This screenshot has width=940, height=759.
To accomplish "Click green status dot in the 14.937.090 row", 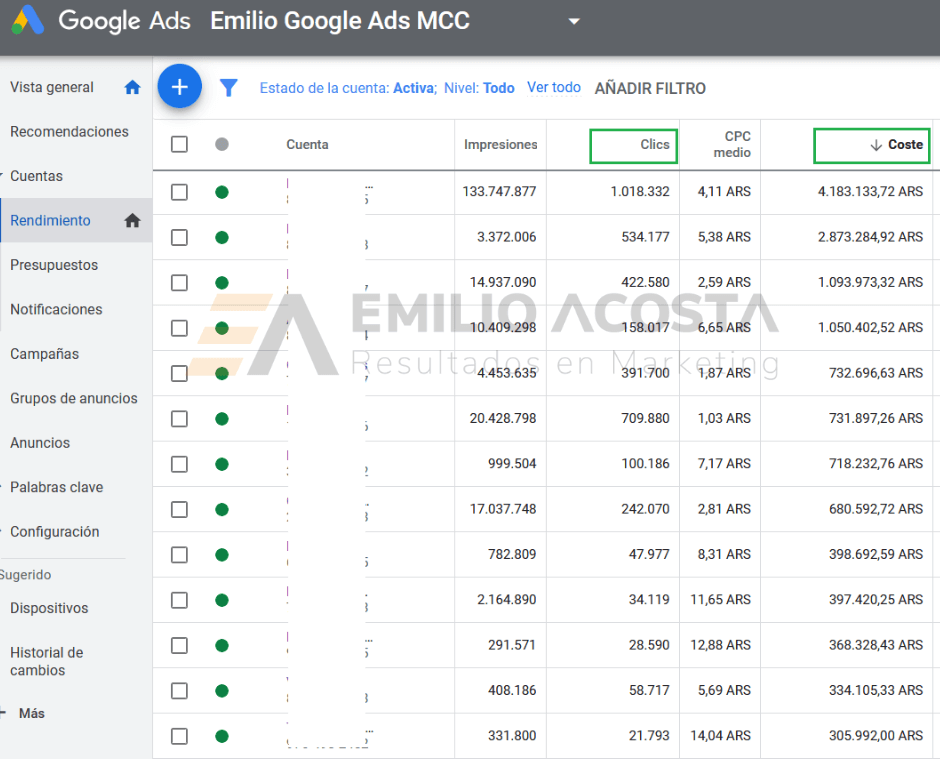I will click(222, 282).
